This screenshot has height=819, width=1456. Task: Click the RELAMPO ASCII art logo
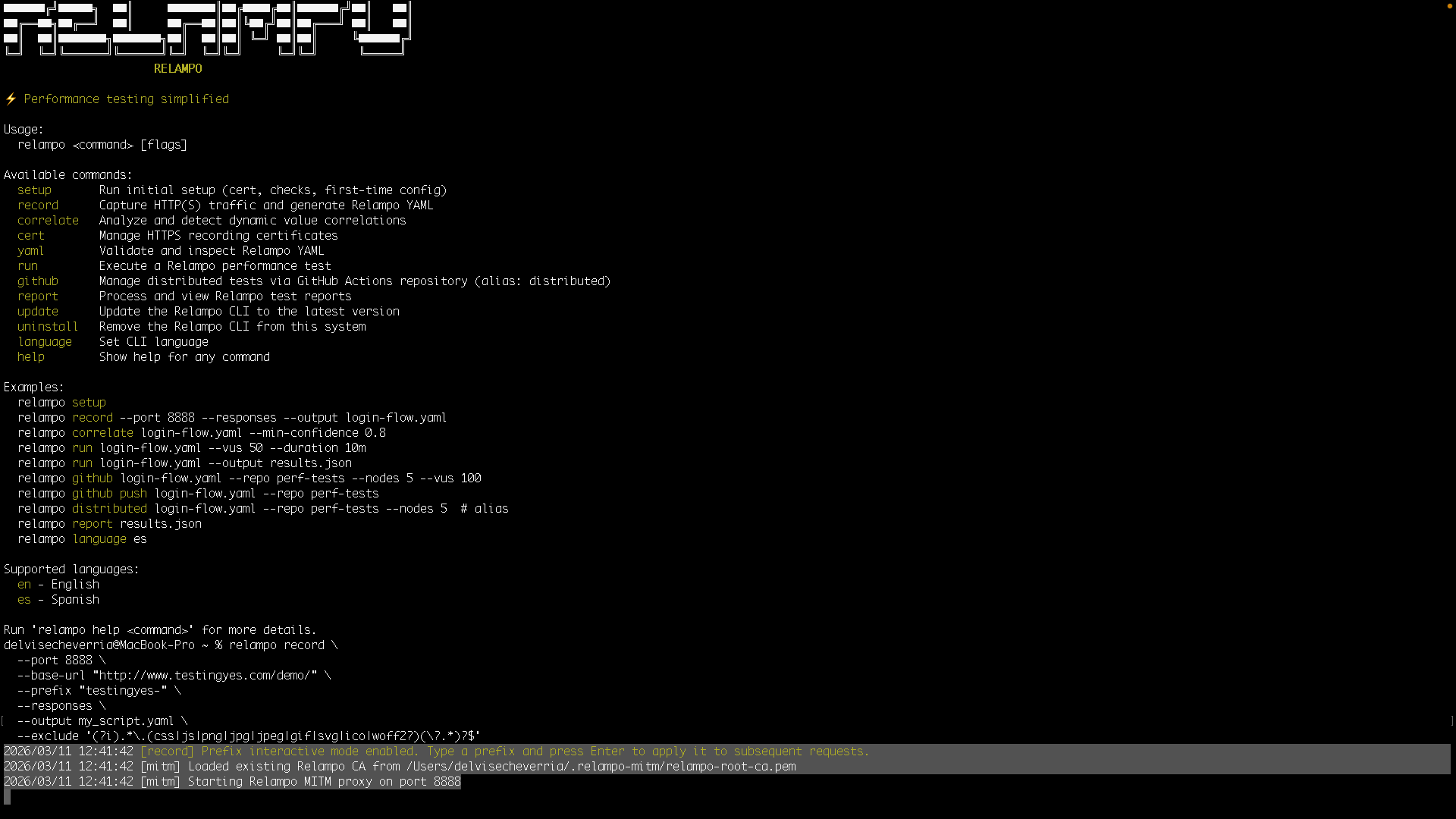[205, 29]
